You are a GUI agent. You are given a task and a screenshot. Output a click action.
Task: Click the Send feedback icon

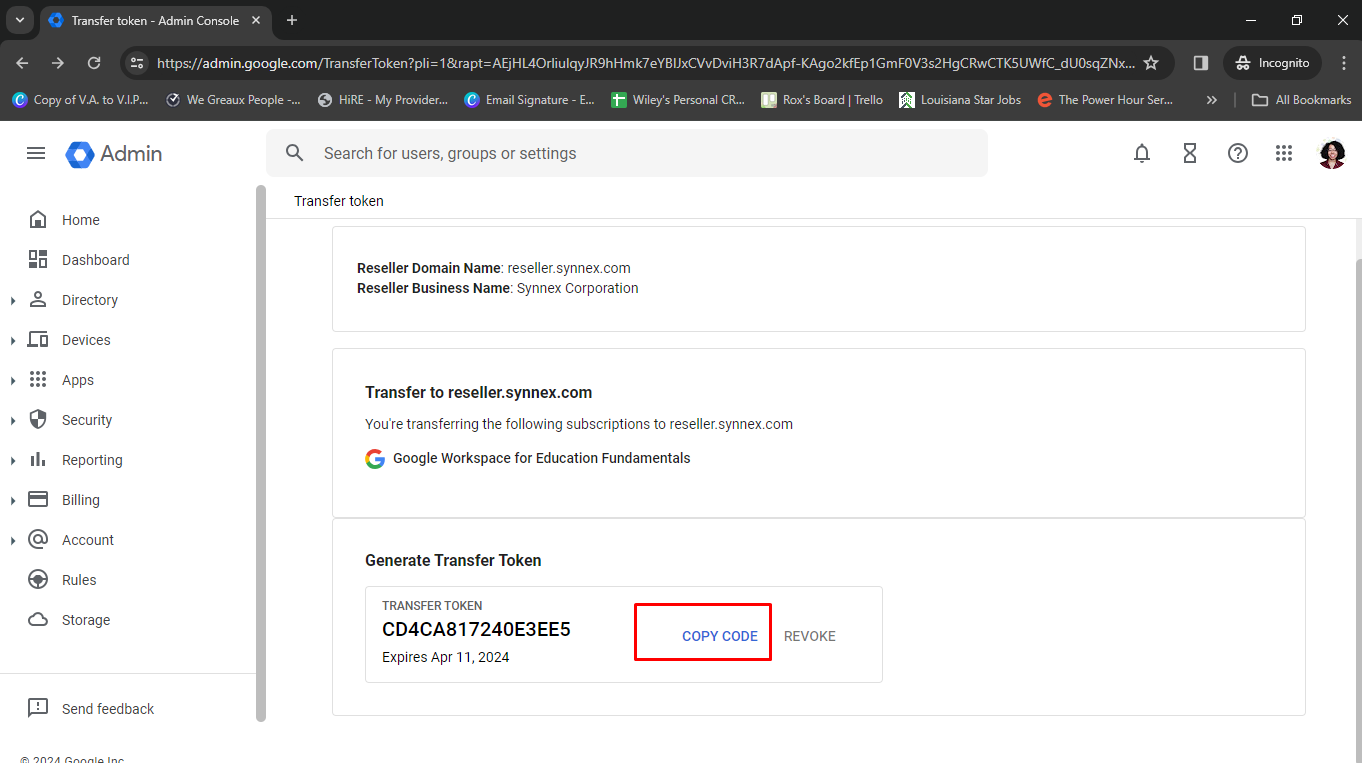tap(38, 708)
